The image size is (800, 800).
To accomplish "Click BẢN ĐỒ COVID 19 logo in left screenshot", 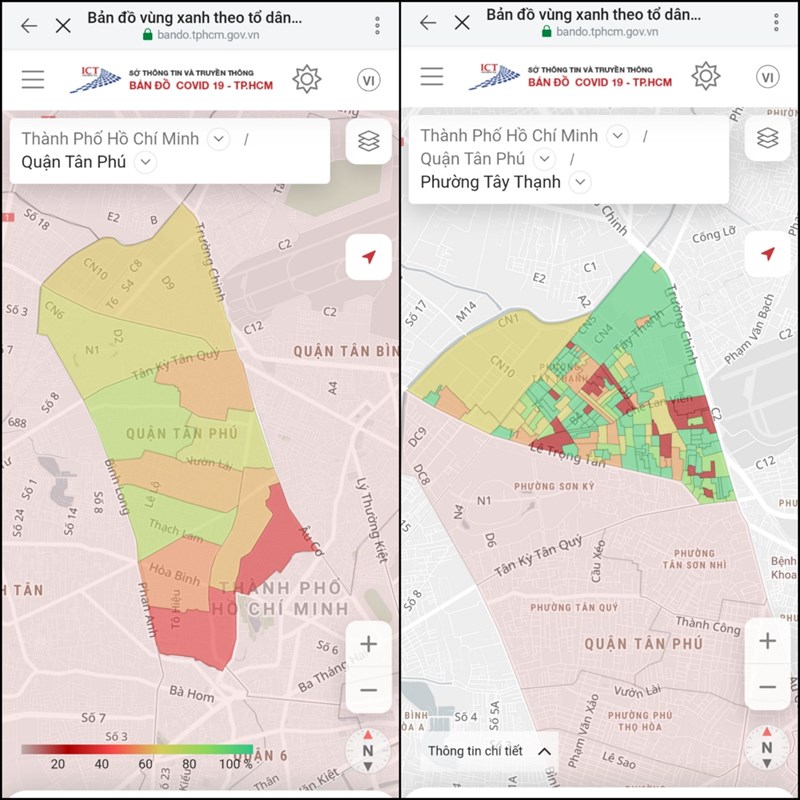I will 172,80.
